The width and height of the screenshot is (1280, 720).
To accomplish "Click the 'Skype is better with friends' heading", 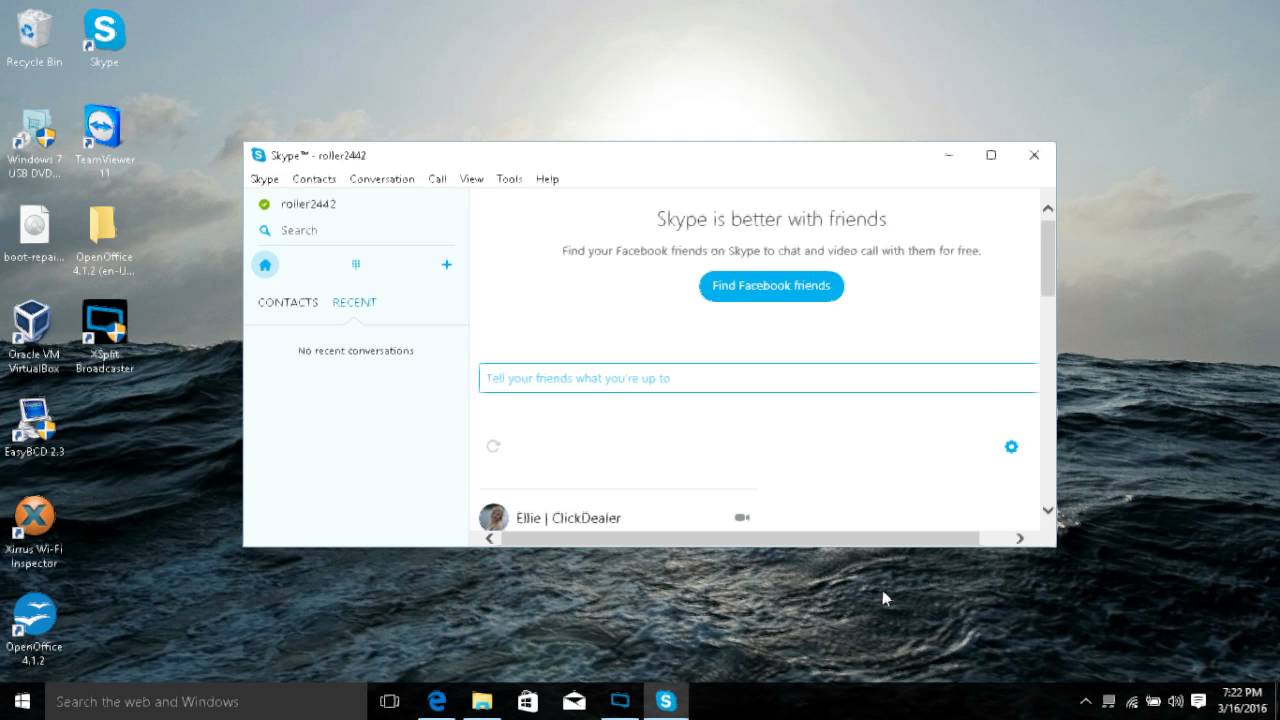I will tap(771, 219).
